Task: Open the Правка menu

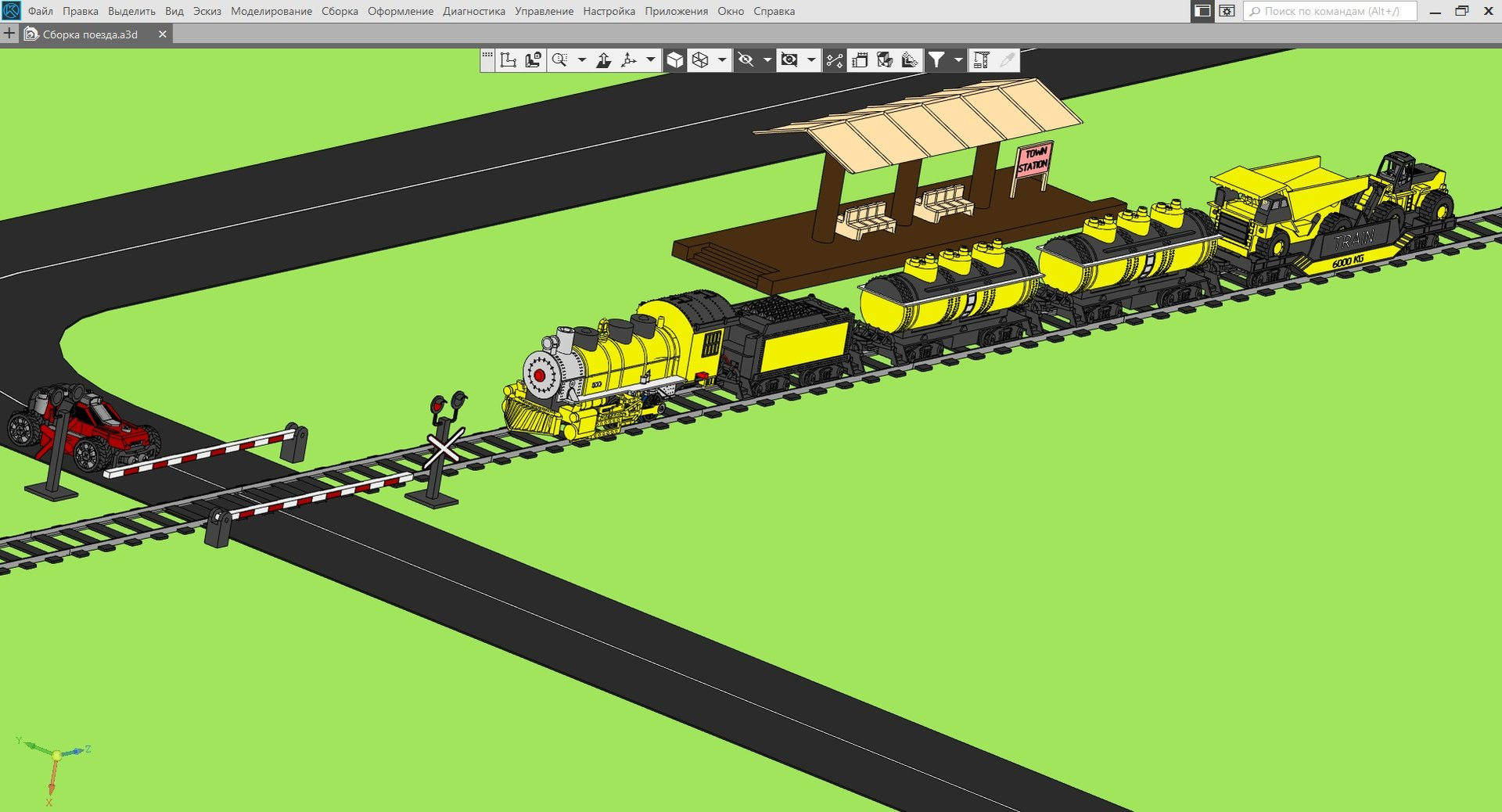Action: pyautogui.click(x=81, y=11)
